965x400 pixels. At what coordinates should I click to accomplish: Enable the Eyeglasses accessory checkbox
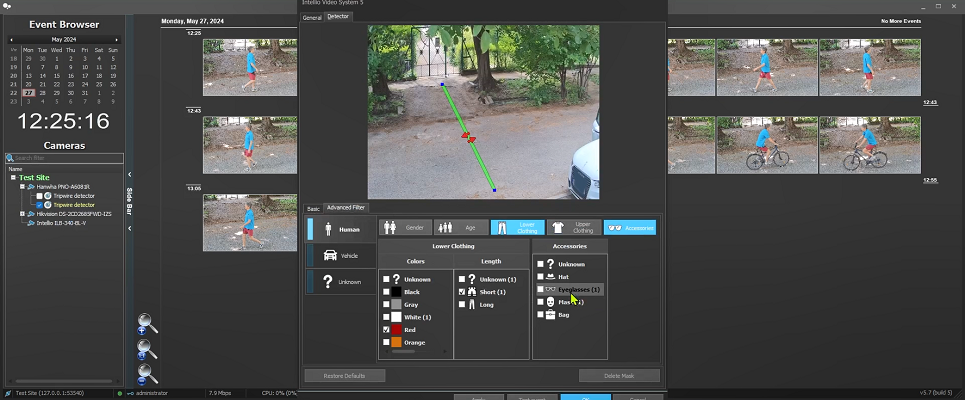(x=540, y=289)
